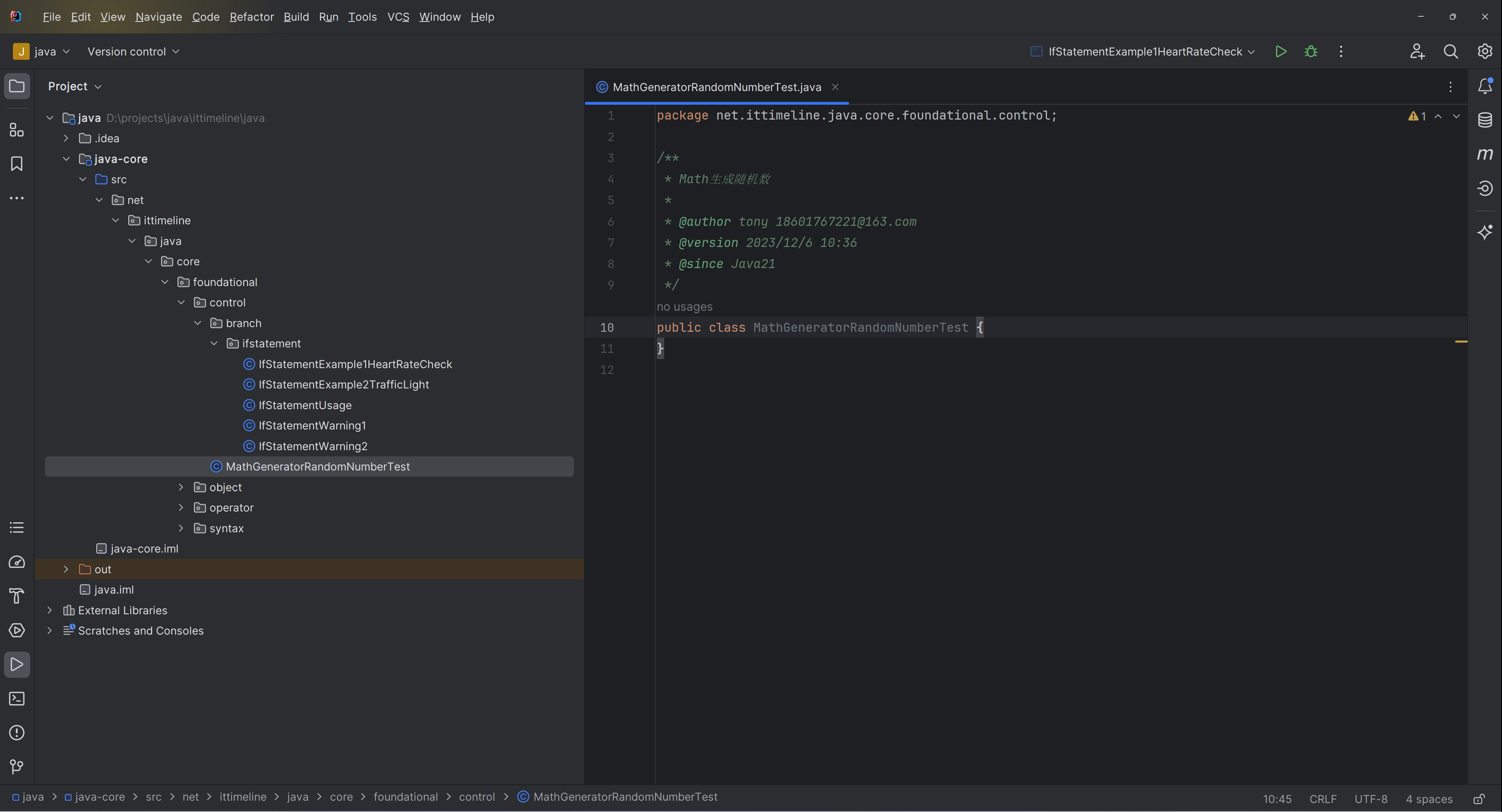Collapse the ifstatement package
The width and height of the screenshot is (1502, 812).
[x=214, y=343]
